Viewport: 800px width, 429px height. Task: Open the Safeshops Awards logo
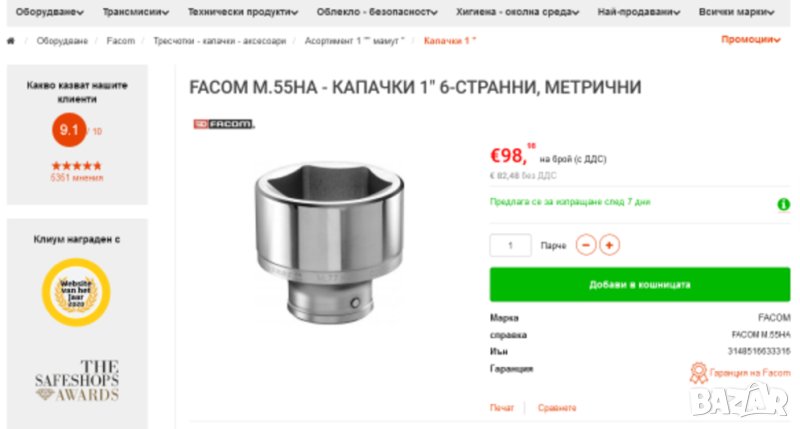(77, 381)
